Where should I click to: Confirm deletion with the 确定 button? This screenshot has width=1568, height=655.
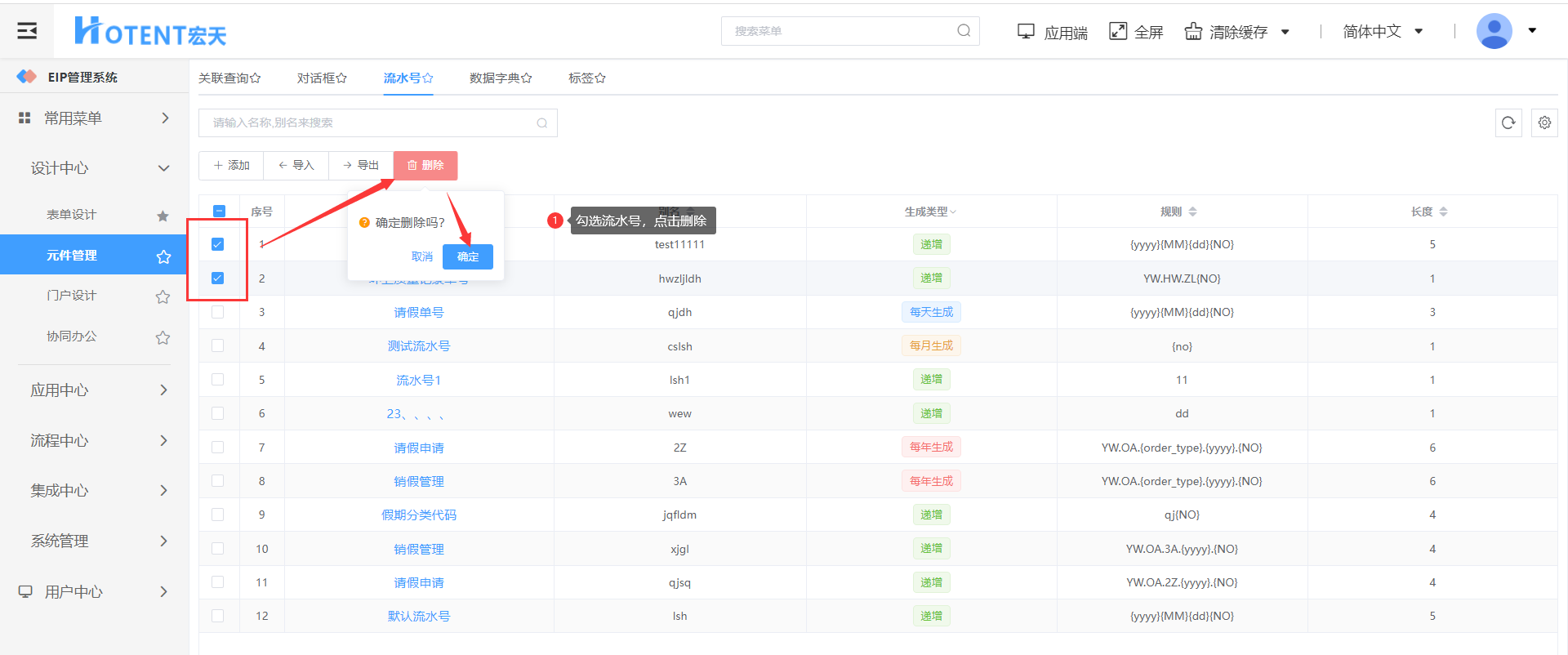click(x=467, y=256)
